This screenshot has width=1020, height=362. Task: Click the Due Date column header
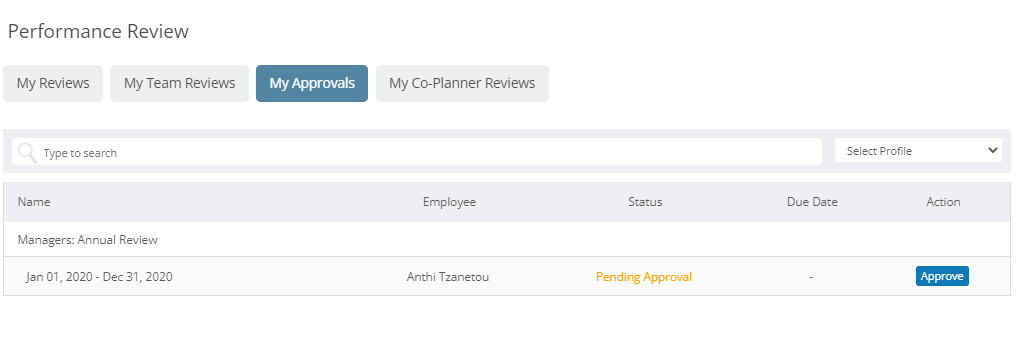[812, 202]
